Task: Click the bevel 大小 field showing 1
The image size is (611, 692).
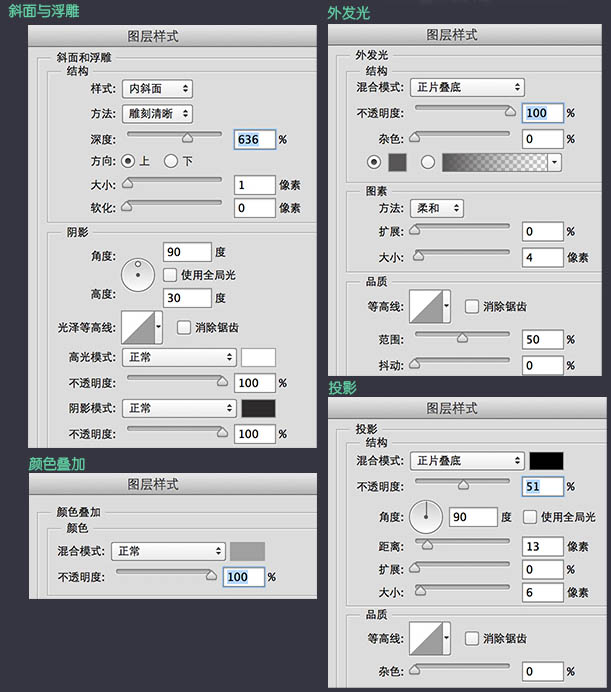Action: click(255, 185)
